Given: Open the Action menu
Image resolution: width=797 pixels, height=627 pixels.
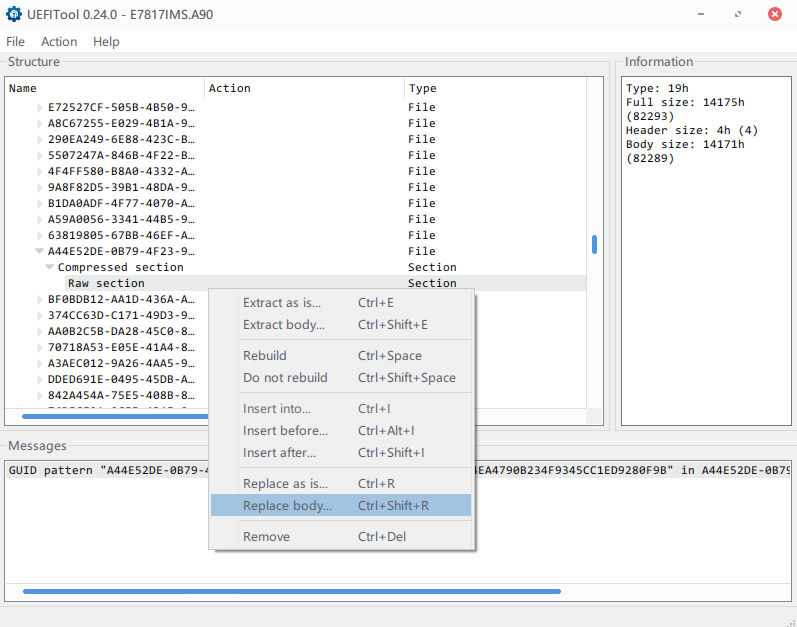Looking at the screenshot, I should [x=59, y=42].
